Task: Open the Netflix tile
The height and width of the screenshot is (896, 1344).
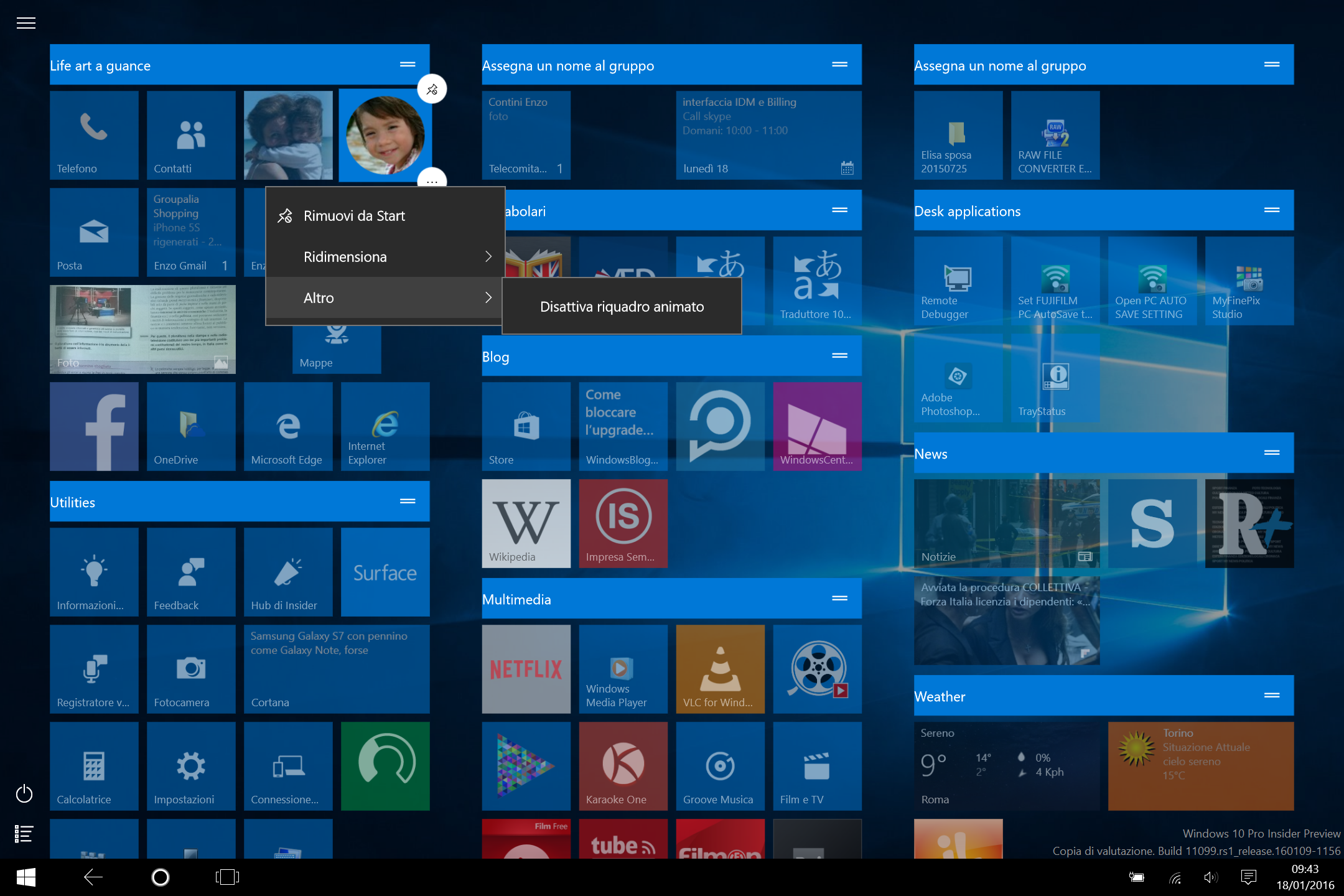Action: (526, 669)
